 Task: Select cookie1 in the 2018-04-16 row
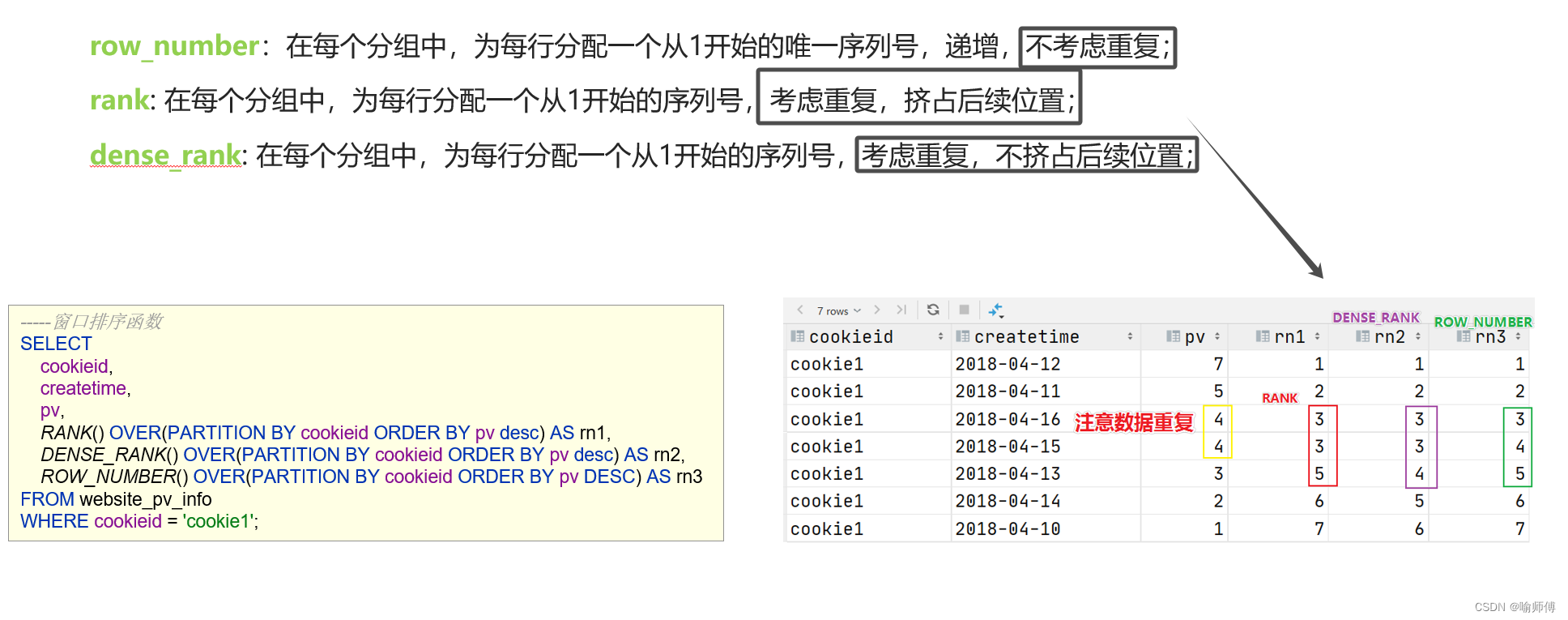827,419
